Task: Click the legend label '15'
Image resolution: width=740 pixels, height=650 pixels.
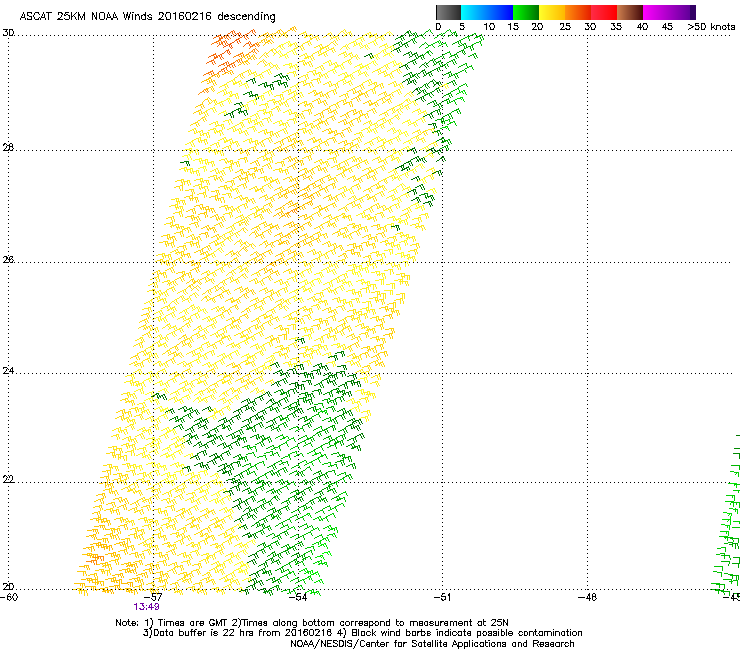Action: pos(513,27)
